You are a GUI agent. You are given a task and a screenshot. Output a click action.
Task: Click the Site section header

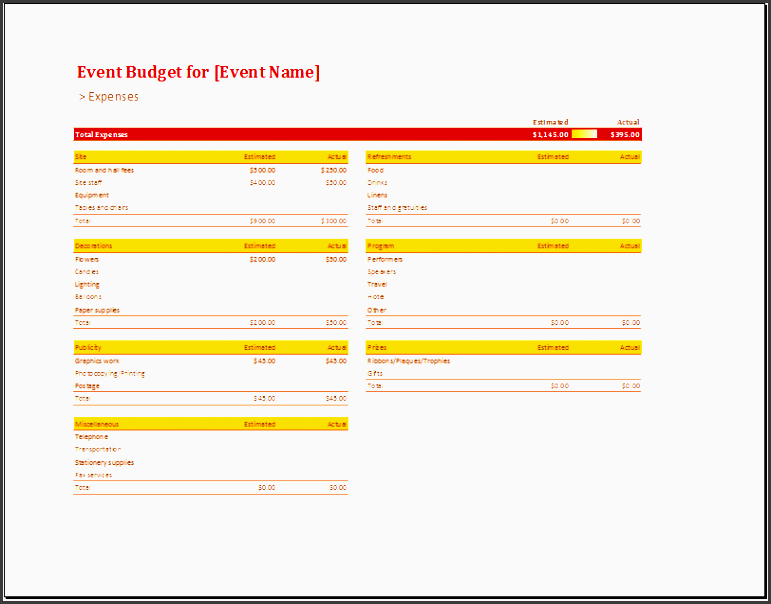(81, 157)
